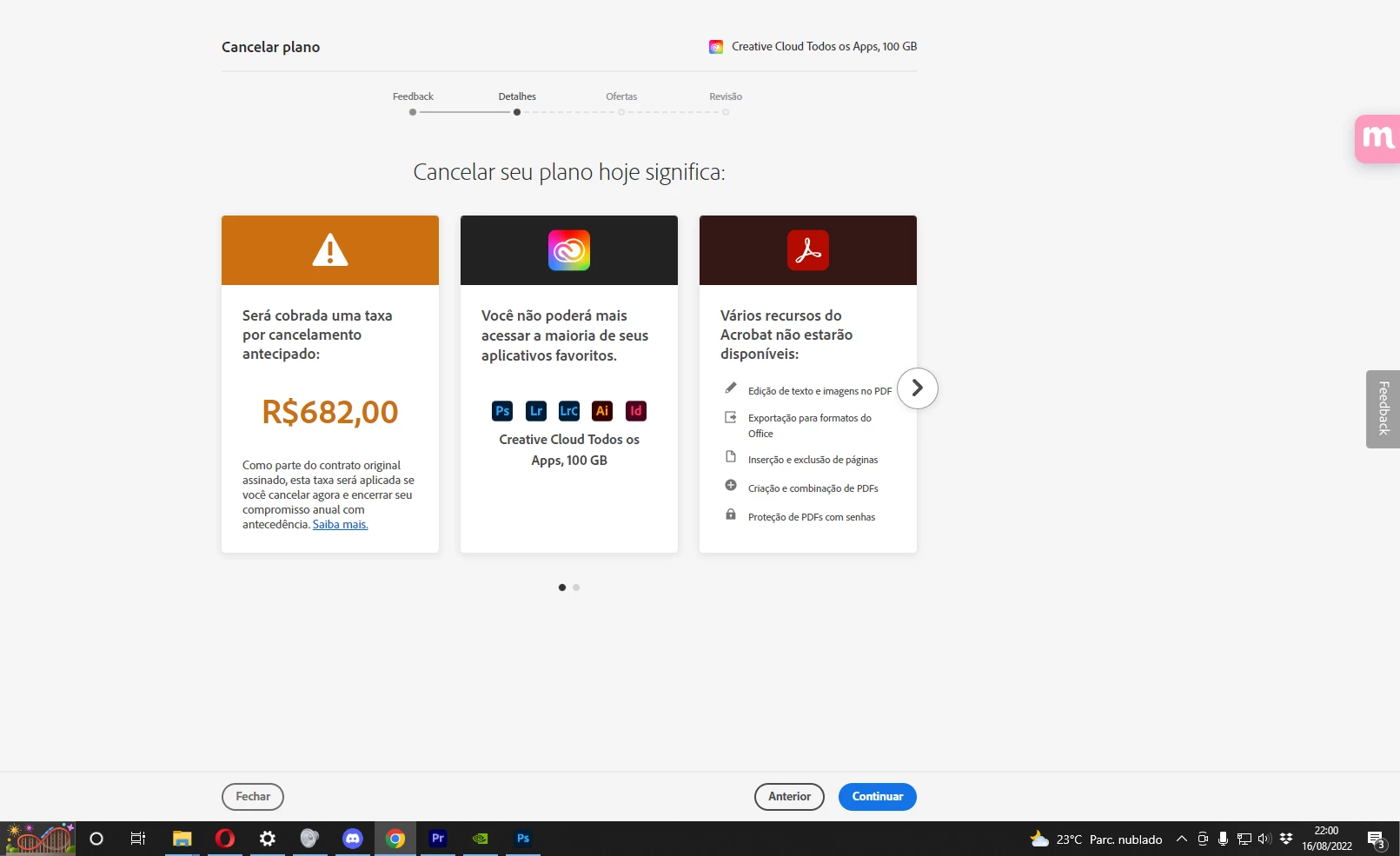This screenshot has height=856, width=1400.
Task: Click the Photoshop Ps app icon in the card
Action: pyautogui.click(x=502, y=411)
